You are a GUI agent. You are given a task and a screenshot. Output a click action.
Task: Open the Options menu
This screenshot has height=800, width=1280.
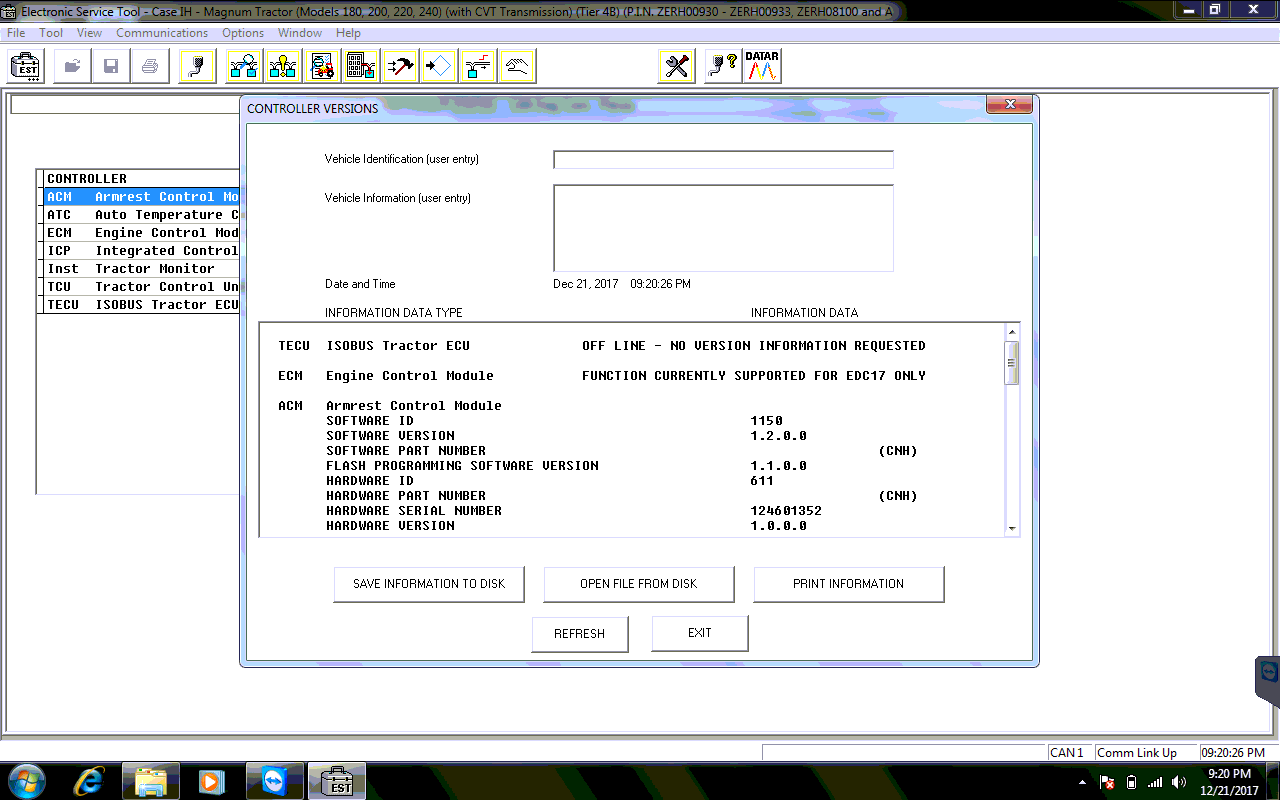243,33
